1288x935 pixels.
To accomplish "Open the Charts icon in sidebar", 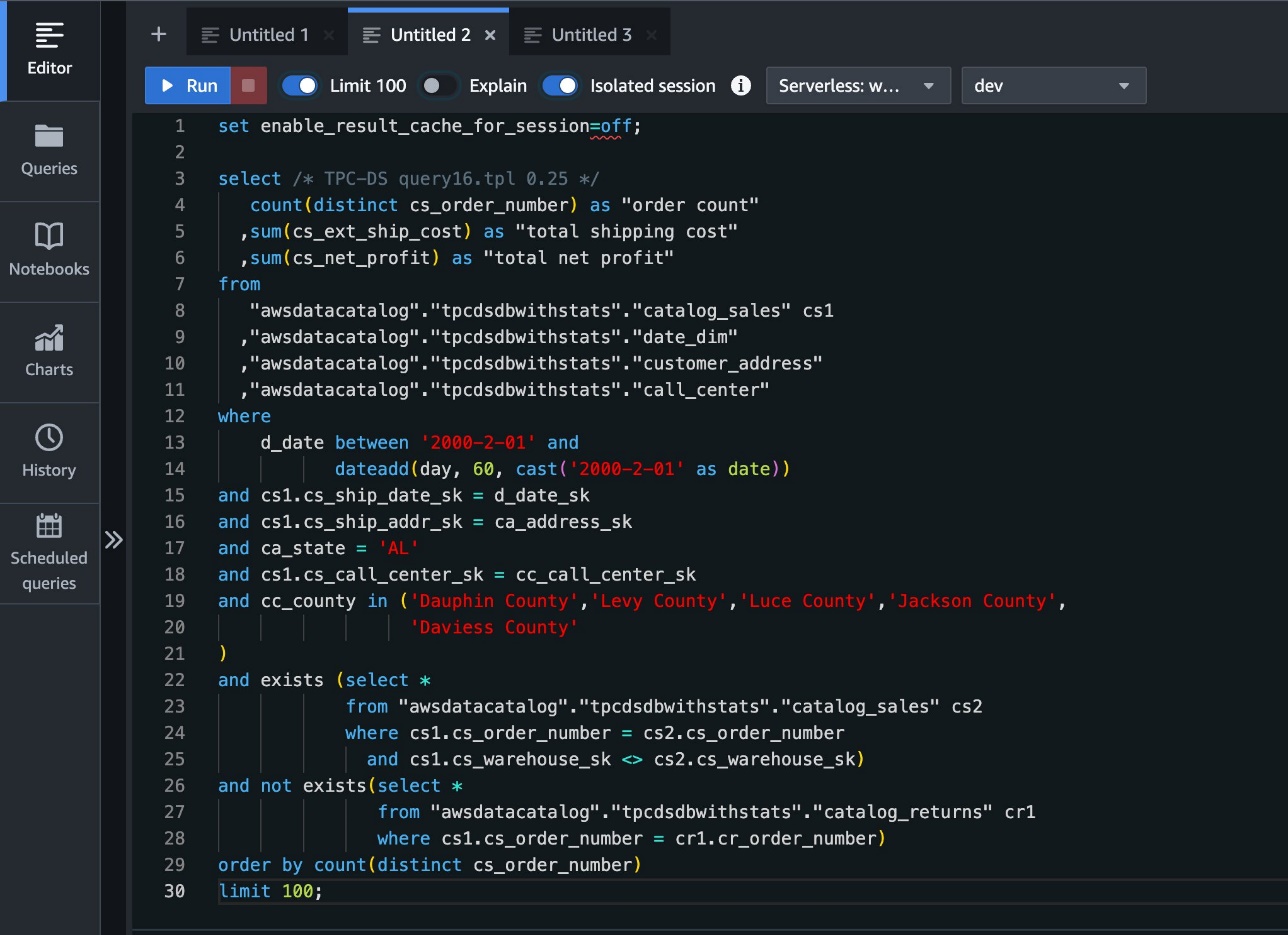I will [x=49, y=339].
